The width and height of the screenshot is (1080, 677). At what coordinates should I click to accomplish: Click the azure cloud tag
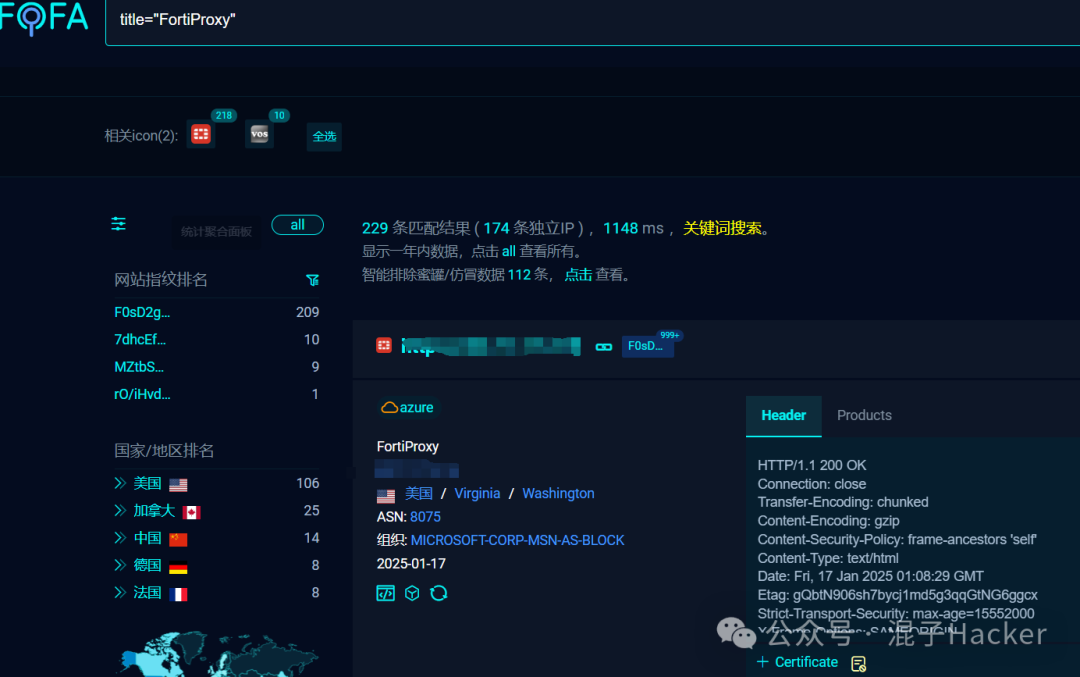408,408
